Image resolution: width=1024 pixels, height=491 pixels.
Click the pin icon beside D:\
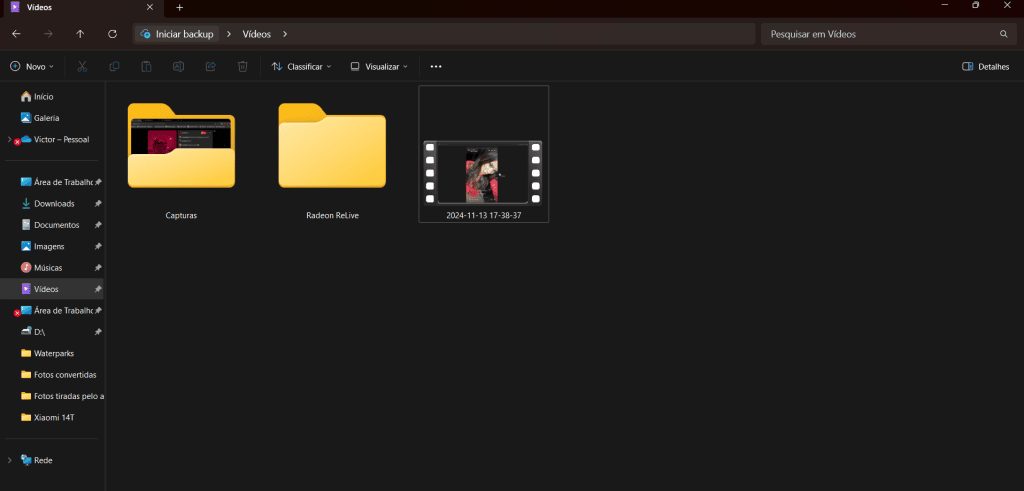(98, 332)
